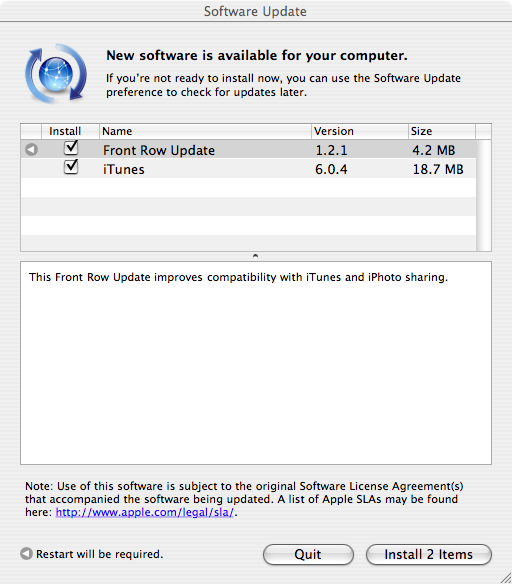Click the 18.7 MB size value
Viewport: 512px width, 584px height.
click(x=438, y=169)
